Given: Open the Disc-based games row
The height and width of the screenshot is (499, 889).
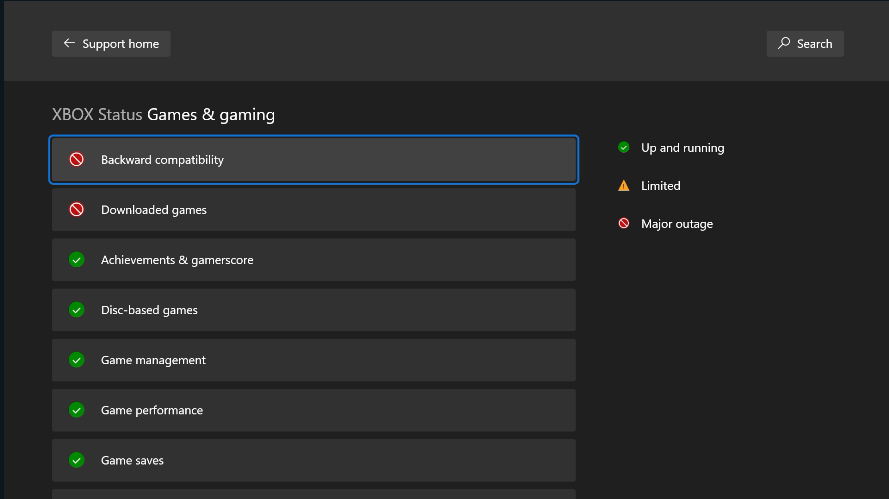Looking at the screenshot, I should (x=314, y=310).
